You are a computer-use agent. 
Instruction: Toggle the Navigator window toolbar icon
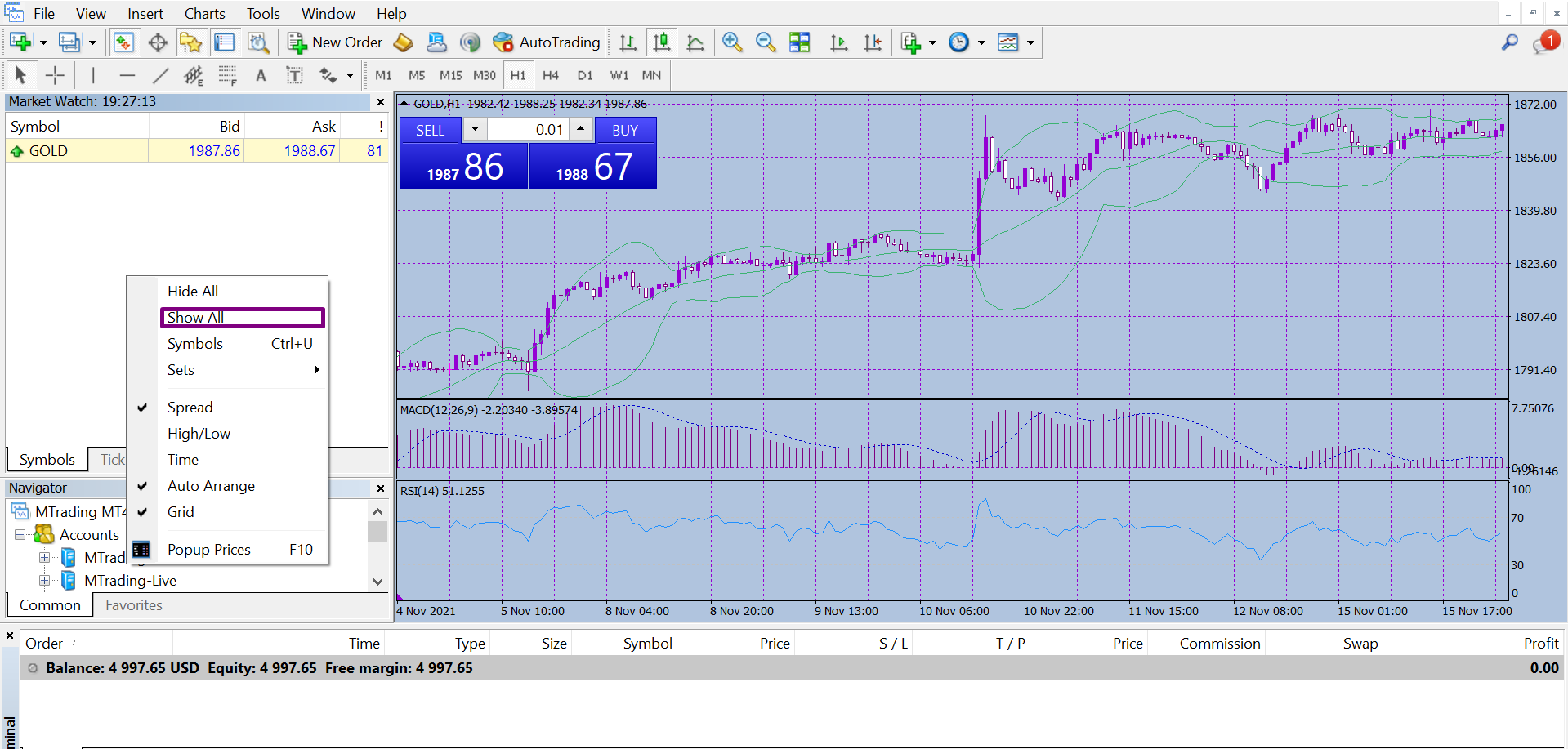coord(191,42)
